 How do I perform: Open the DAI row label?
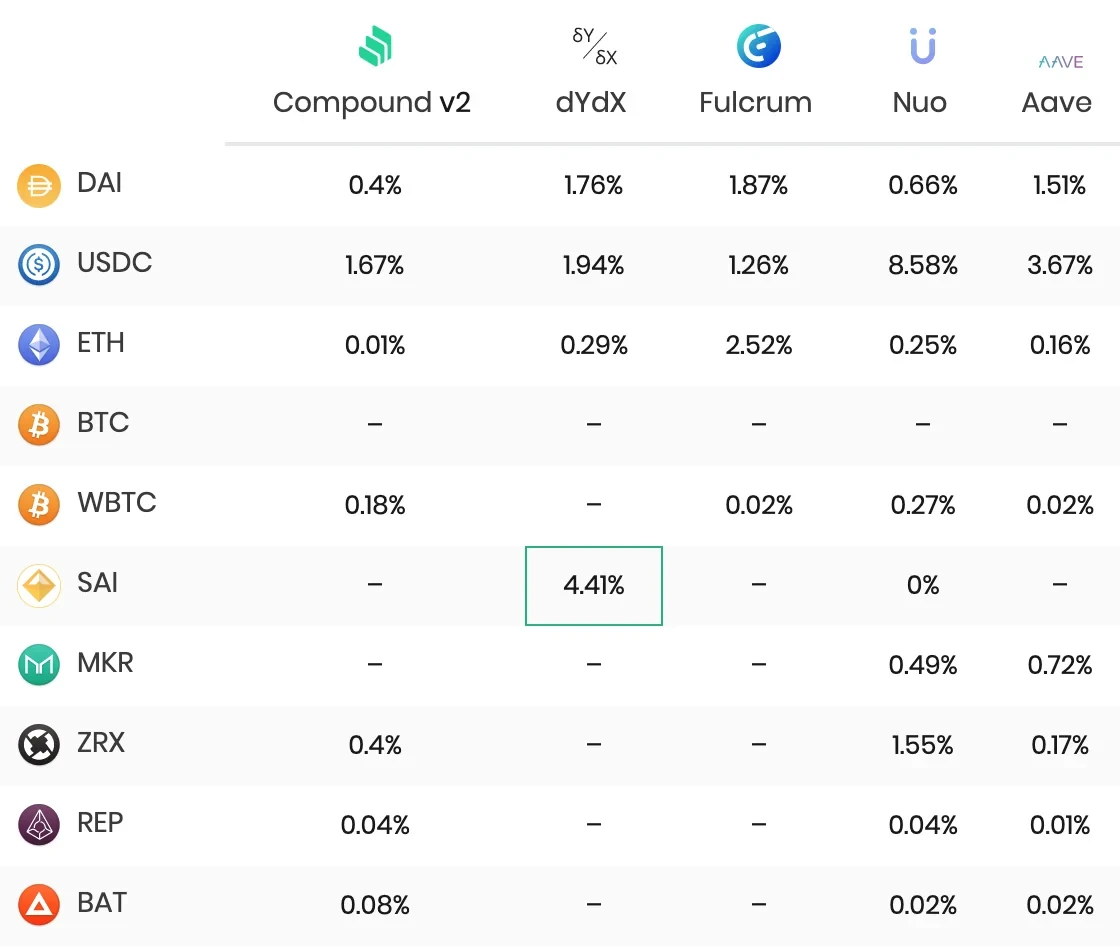[99, 183]
